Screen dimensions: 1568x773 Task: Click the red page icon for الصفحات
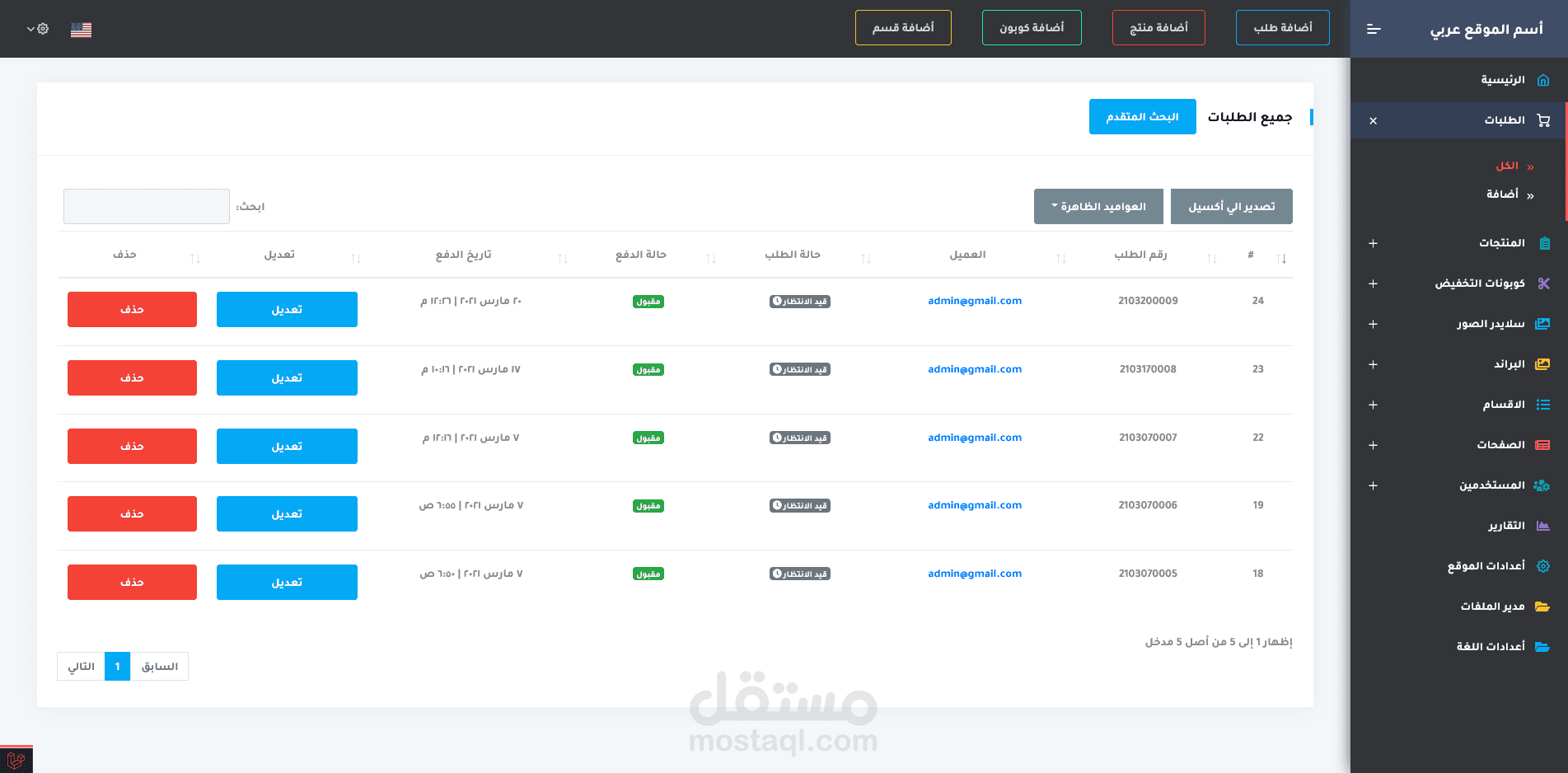click(x=1542, y=445)
